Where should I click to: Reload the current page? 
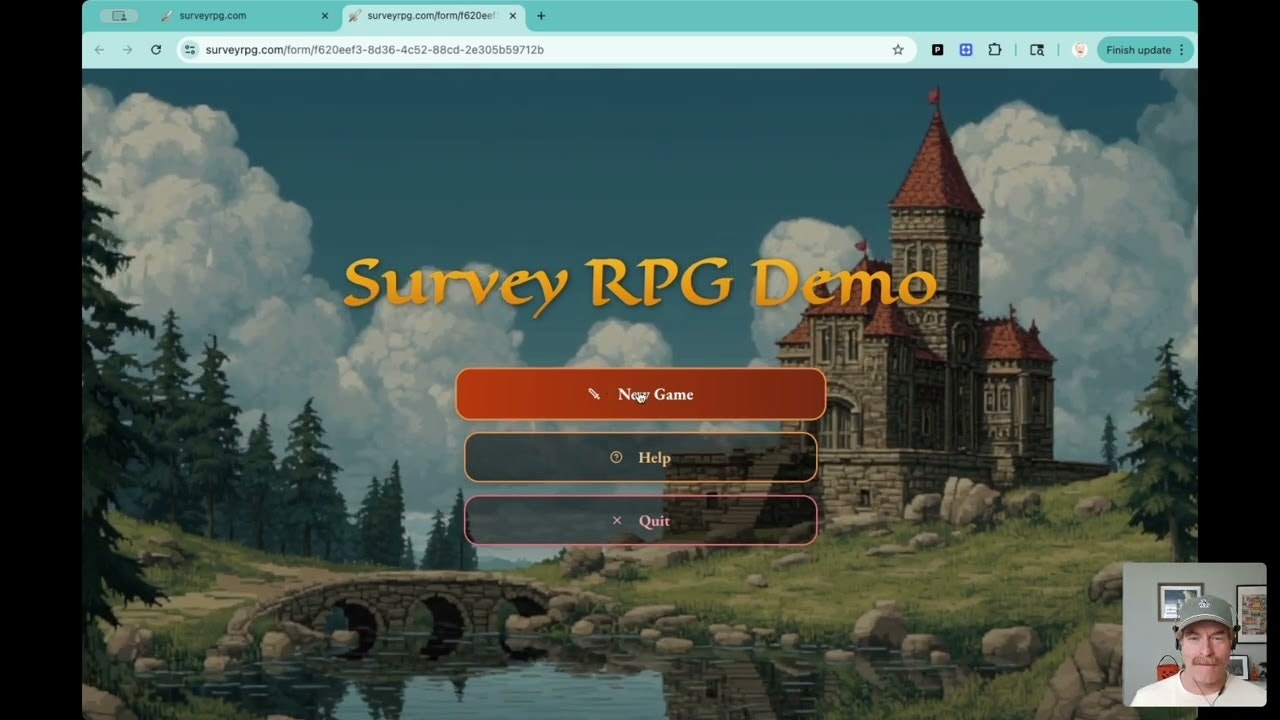pos(156,49)
